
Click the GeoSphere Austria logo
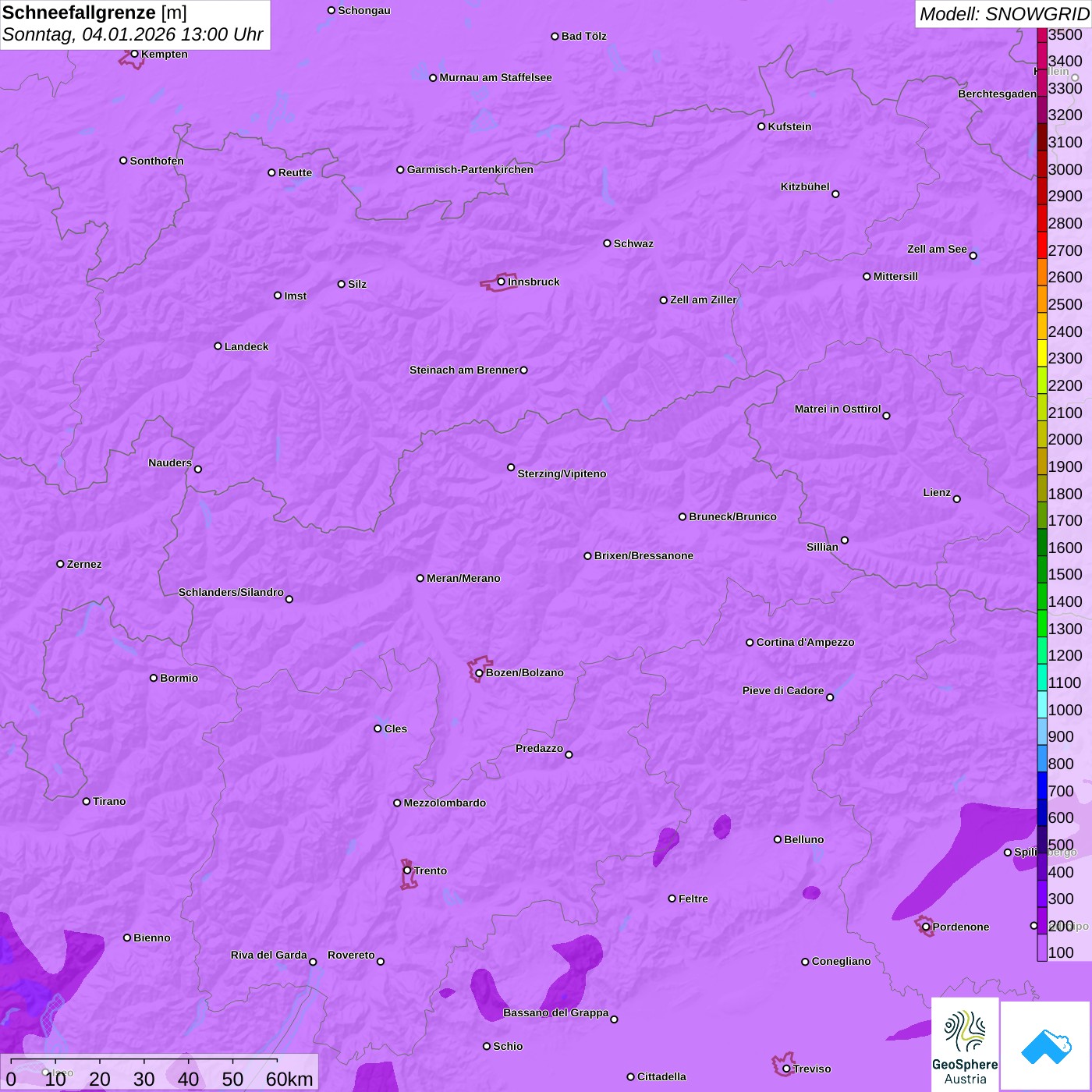point(965,1044)
